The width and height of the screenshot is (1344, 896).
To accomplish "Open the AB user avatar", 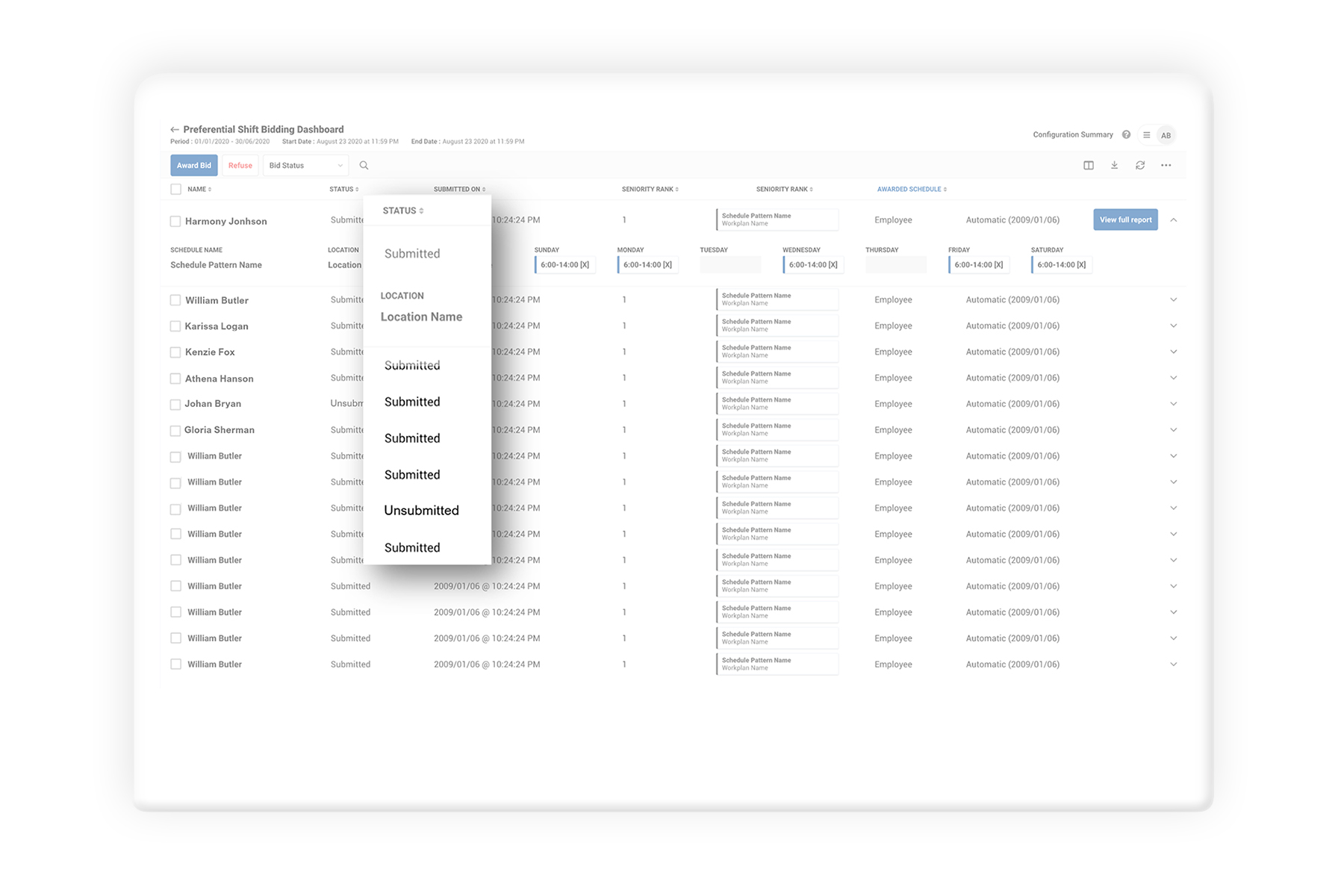I will pos(1166,135).
